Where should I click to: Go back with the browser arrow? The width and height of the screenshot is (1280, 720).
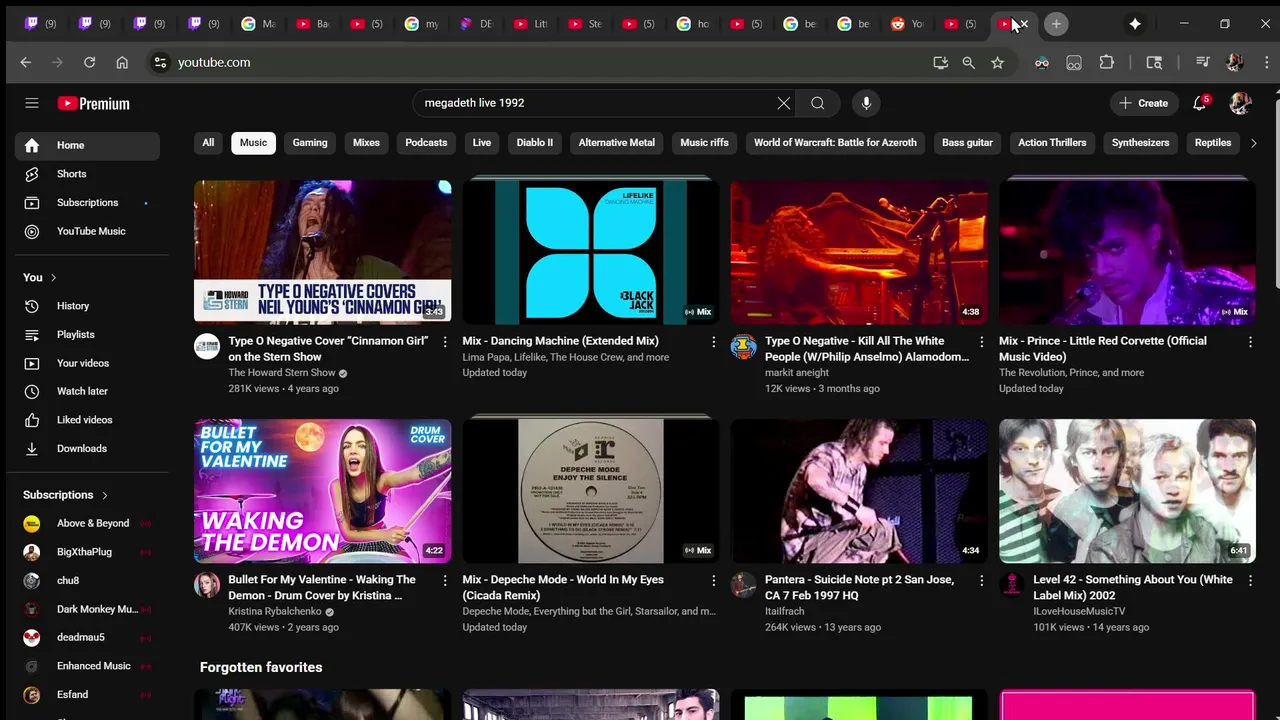26,62
